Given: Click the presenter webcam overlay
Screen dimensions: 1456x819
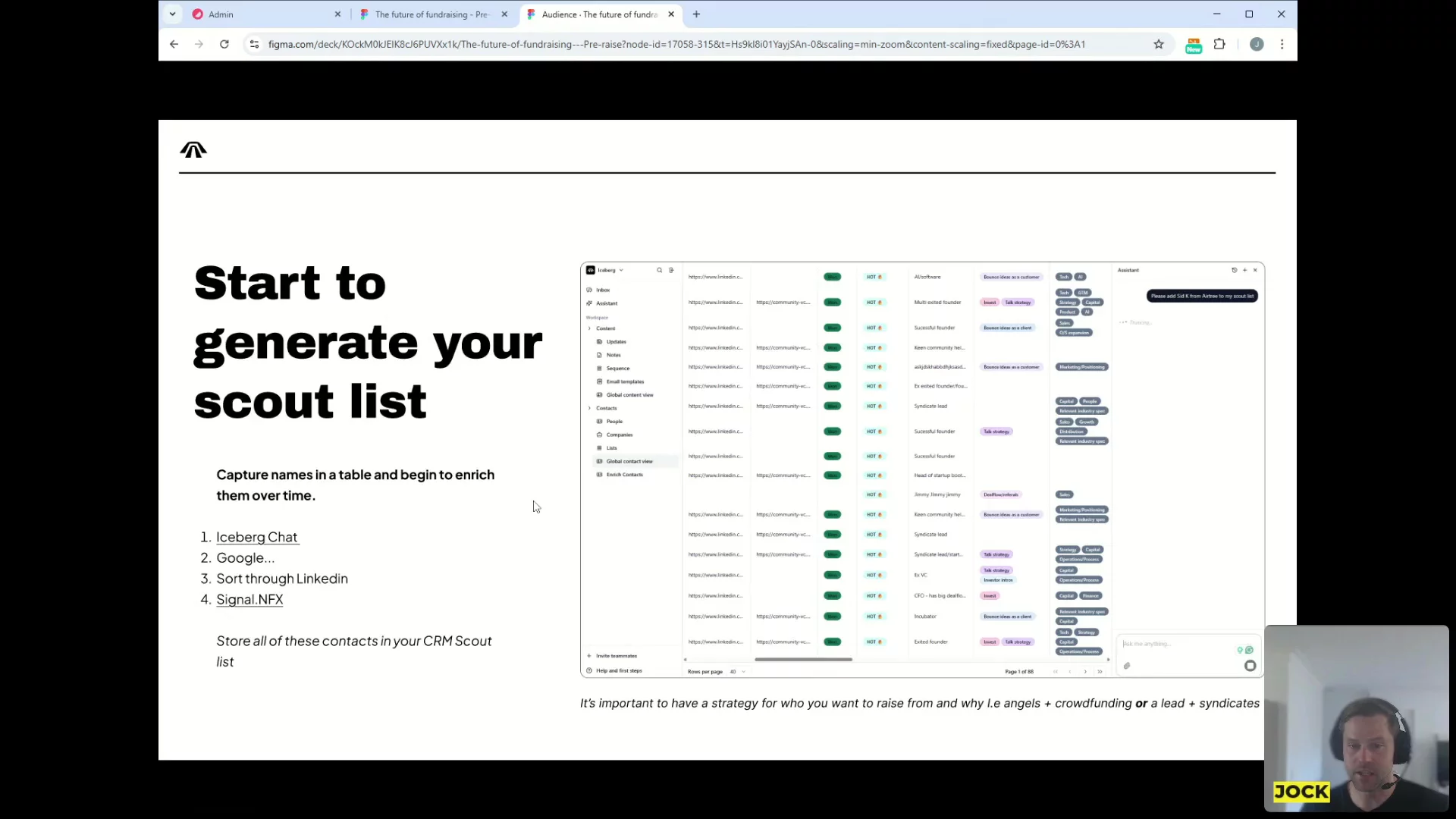Looking at the screenshot, I should (1356, 717).
